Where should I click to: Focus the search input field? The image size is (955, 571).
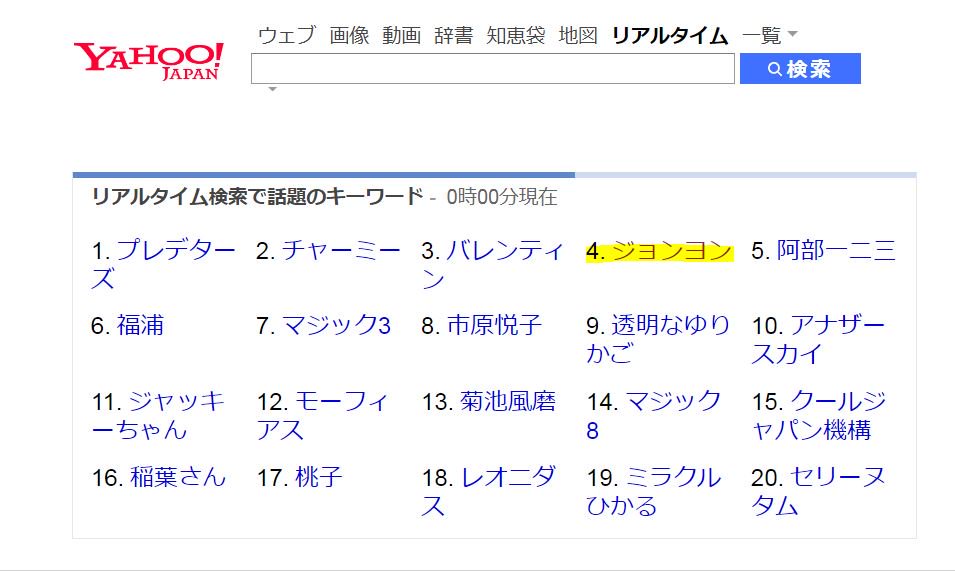pos(493,69)
